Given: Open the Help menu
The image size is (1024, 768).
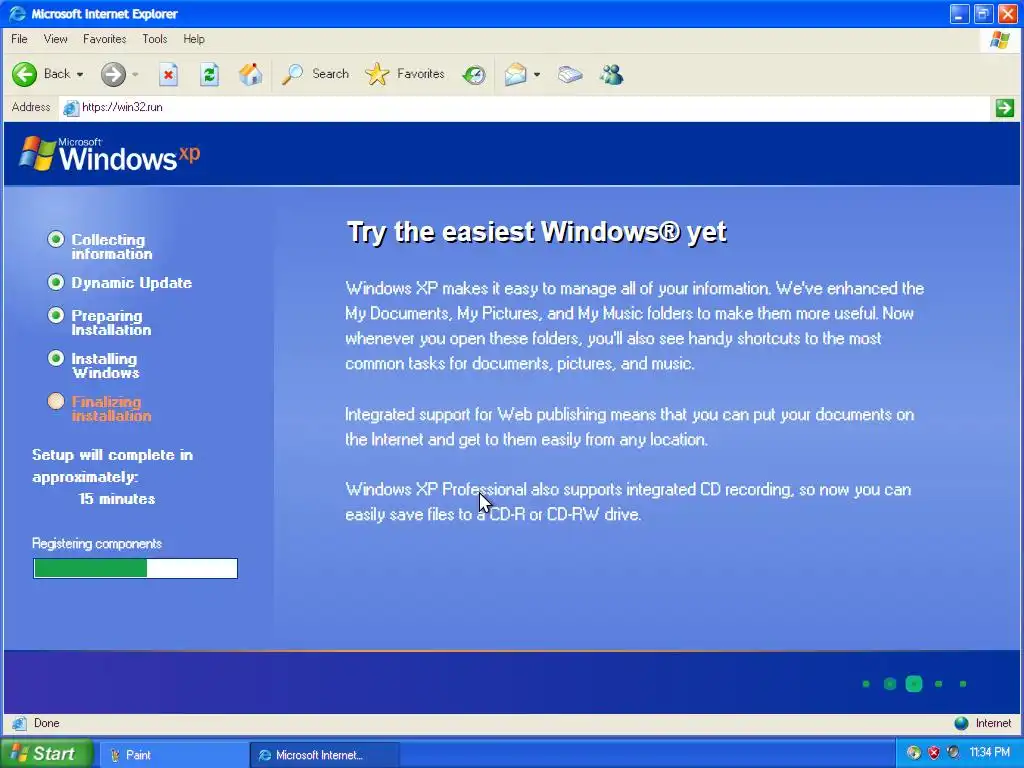Looking at the screenshot, I should click(x=194, y=39).
